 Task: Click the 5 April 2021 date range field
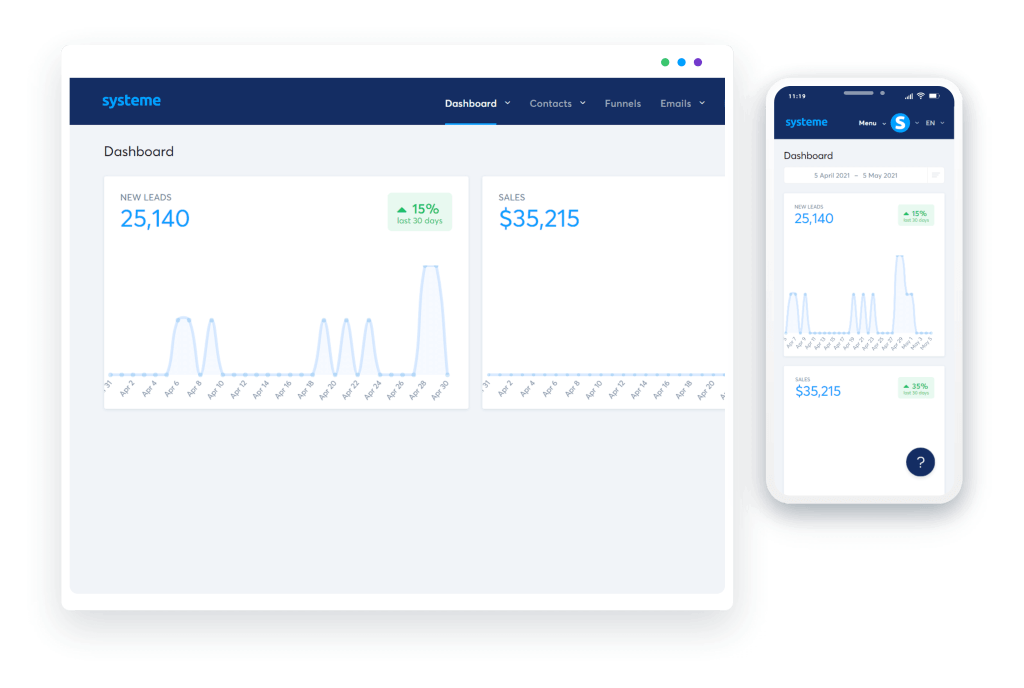click(855, 175)
